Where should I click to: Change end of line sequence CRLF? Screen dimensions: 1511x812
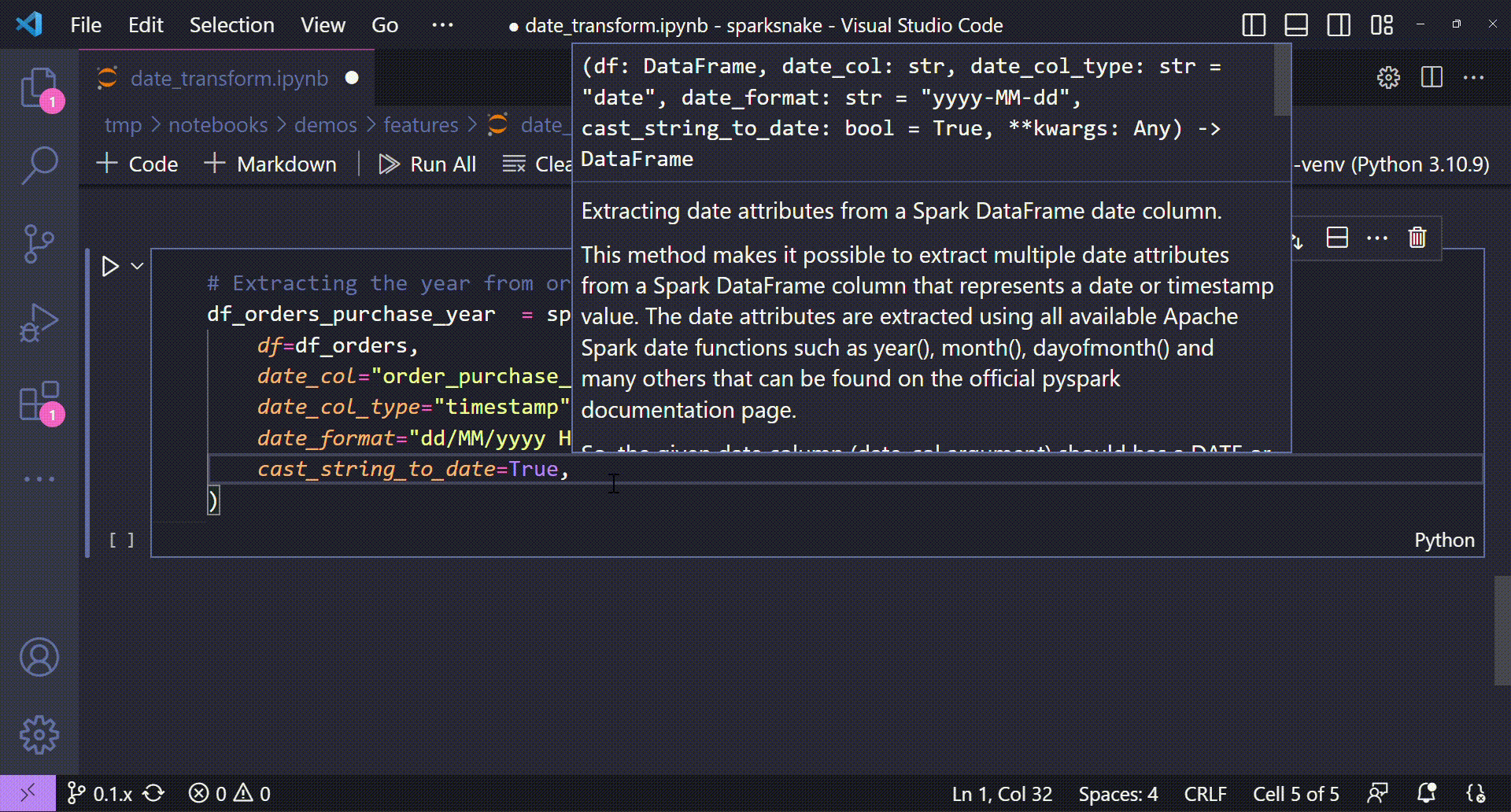click(1205, 794)
